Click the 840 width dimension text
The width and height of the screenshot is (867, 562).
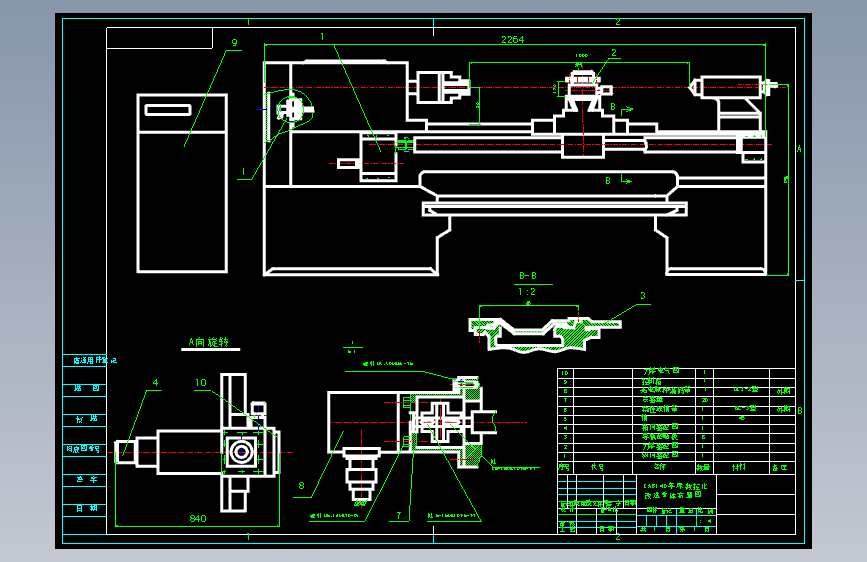(x=197, y=518)
